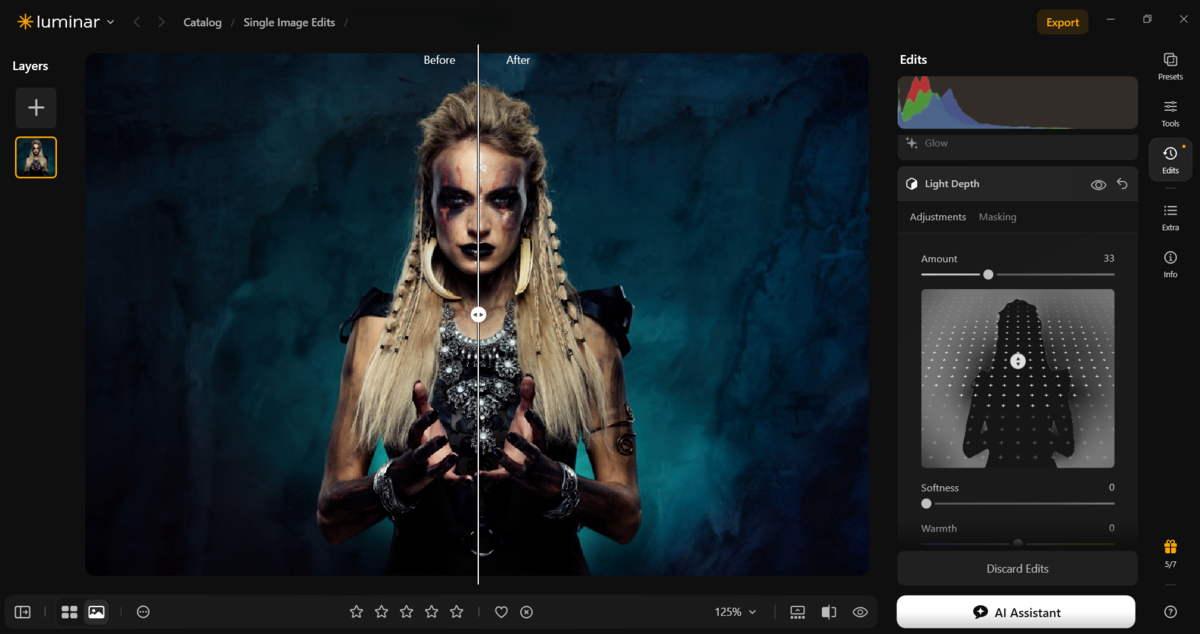The width and height of the screenshot is (1200, 634).
Task: Toggle Light Depth visibility eye
Action: [x=1098, y=185]
